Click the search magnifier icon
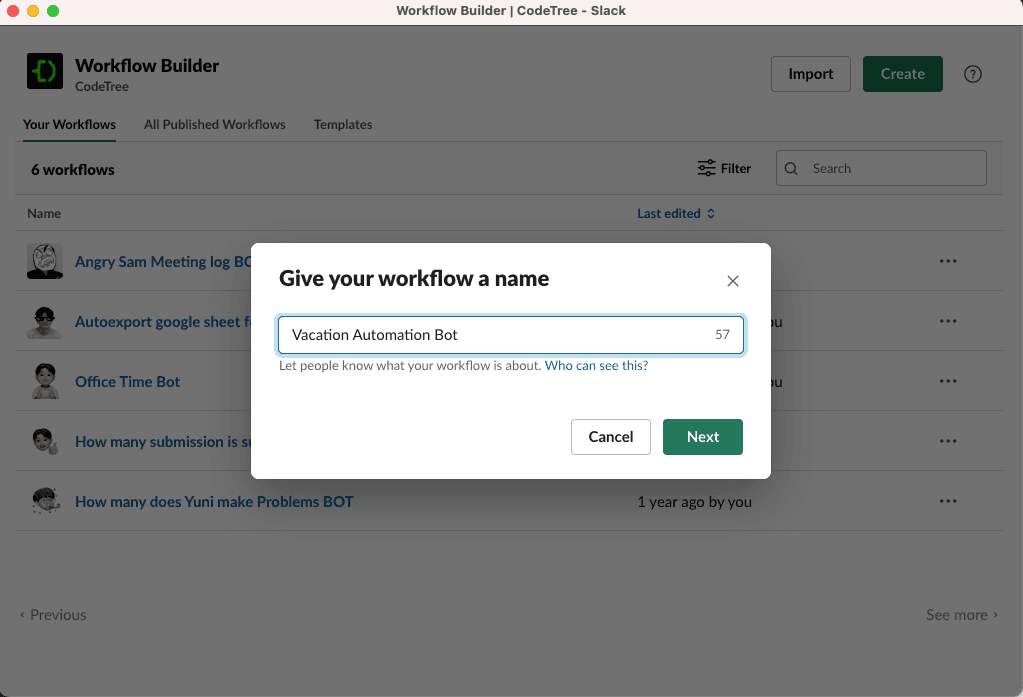The image size is (1023, 697). pyautogui.click(x=791, y=168)
